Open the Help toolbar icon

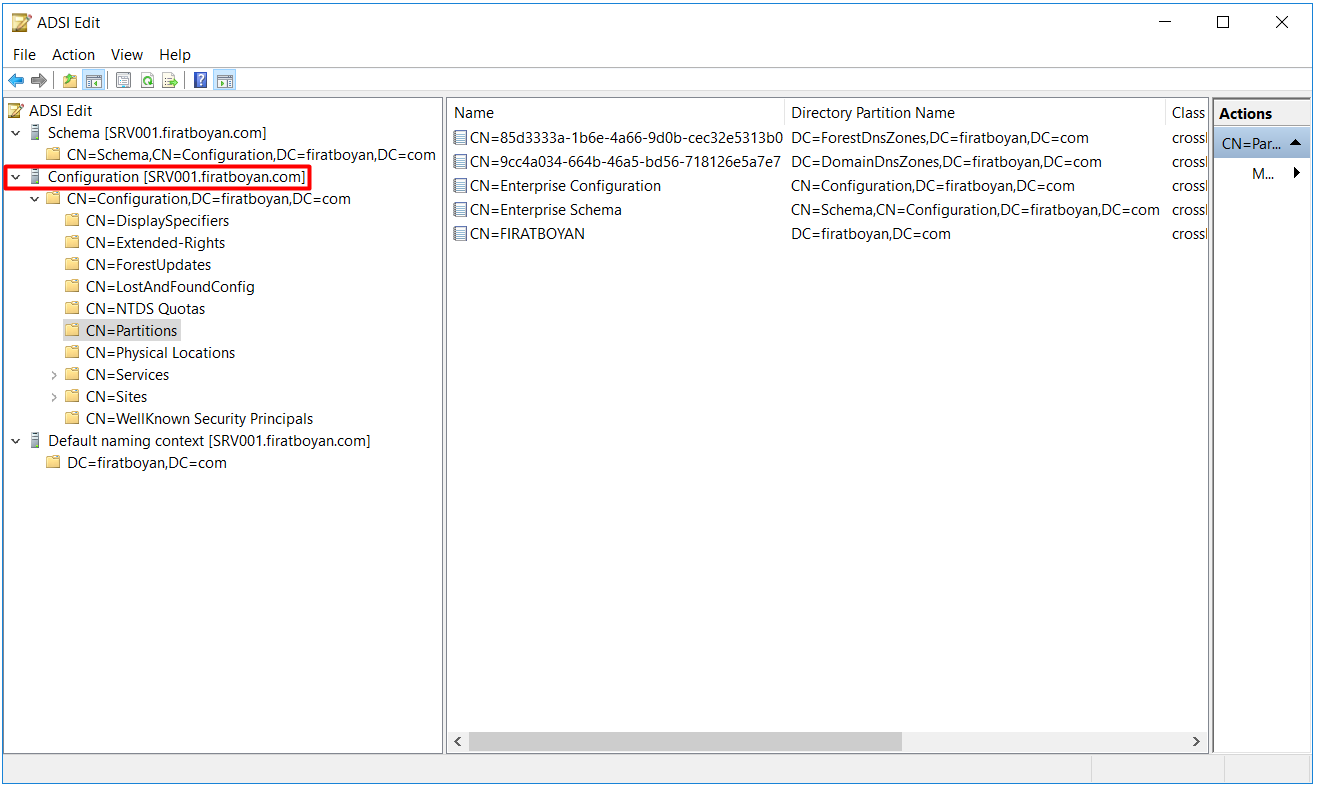pos(201,81)
